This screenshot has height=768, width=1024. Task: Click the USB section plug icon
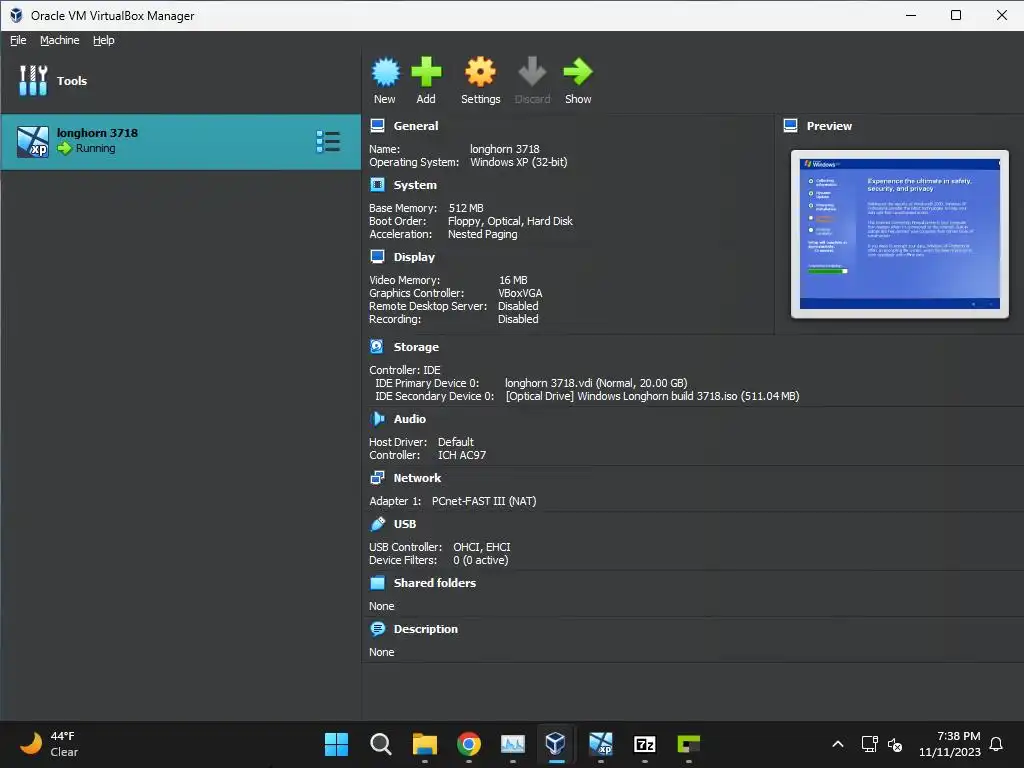pos(377,524)
